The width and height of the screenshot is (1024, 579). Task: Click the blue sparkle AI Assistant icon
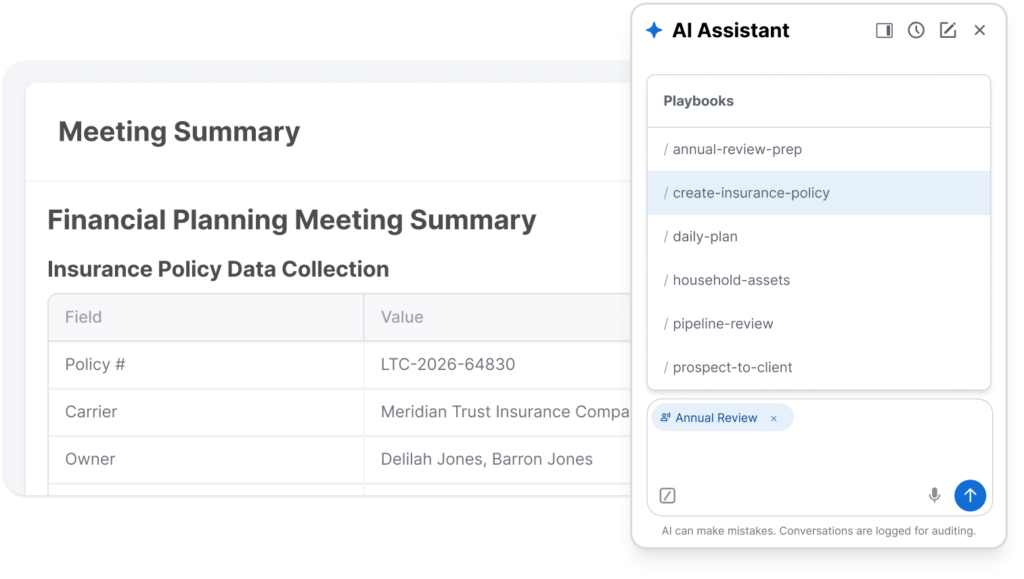pos(654,30)
